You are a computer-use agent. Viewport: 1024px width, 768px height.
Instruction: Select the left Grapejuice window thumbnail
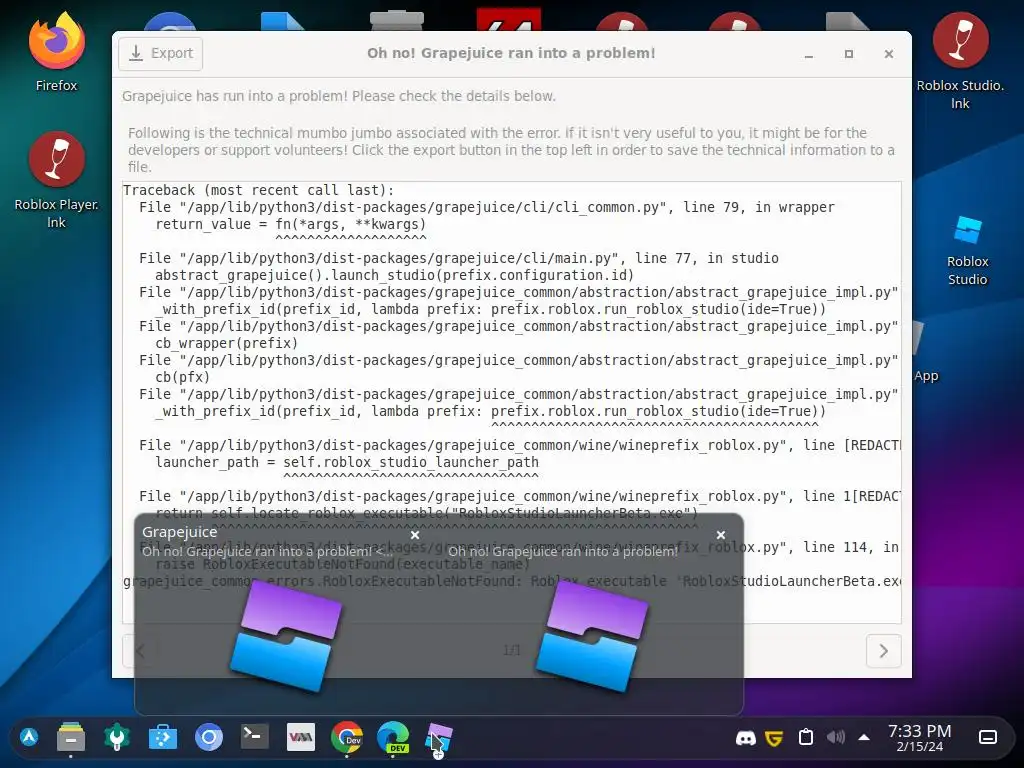point(287,635)
